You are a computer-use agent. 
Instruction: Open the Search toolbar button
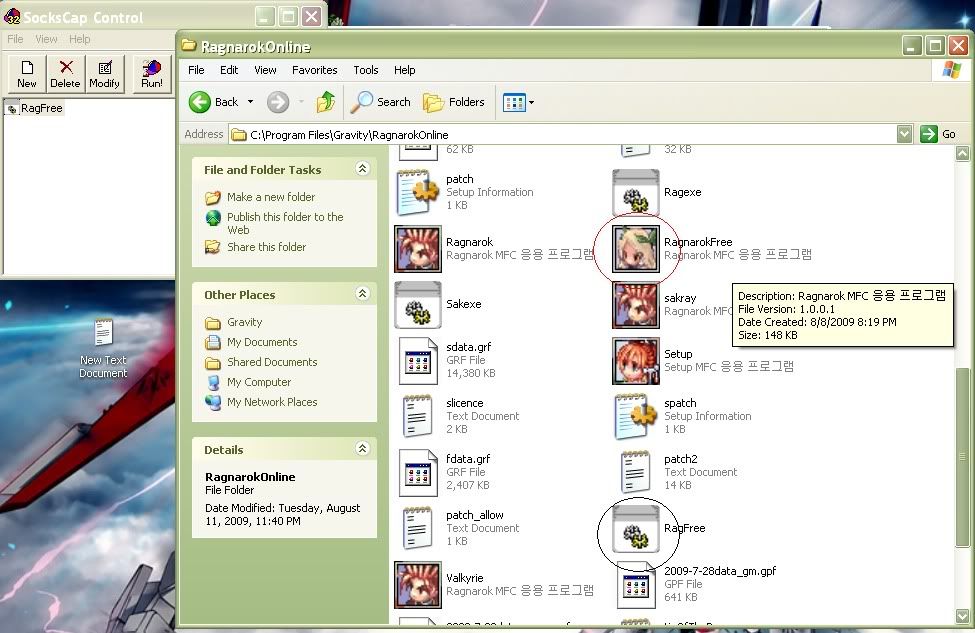click(x=381, y=102)
